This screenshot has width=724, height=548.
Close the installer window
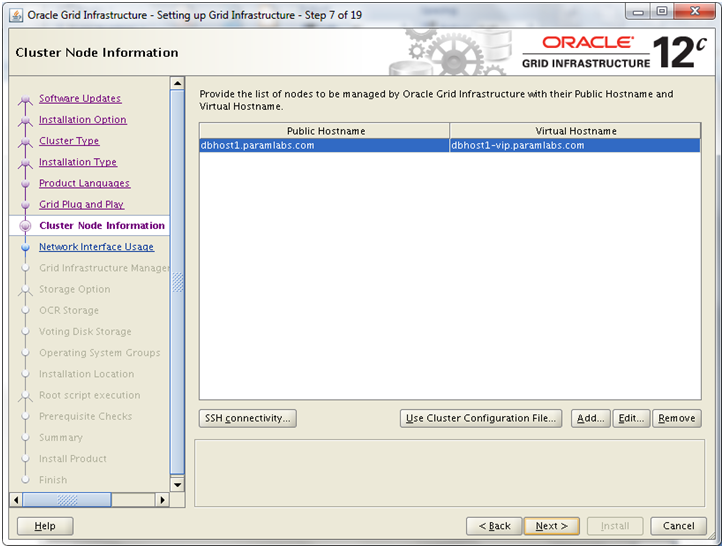[695, 12]
